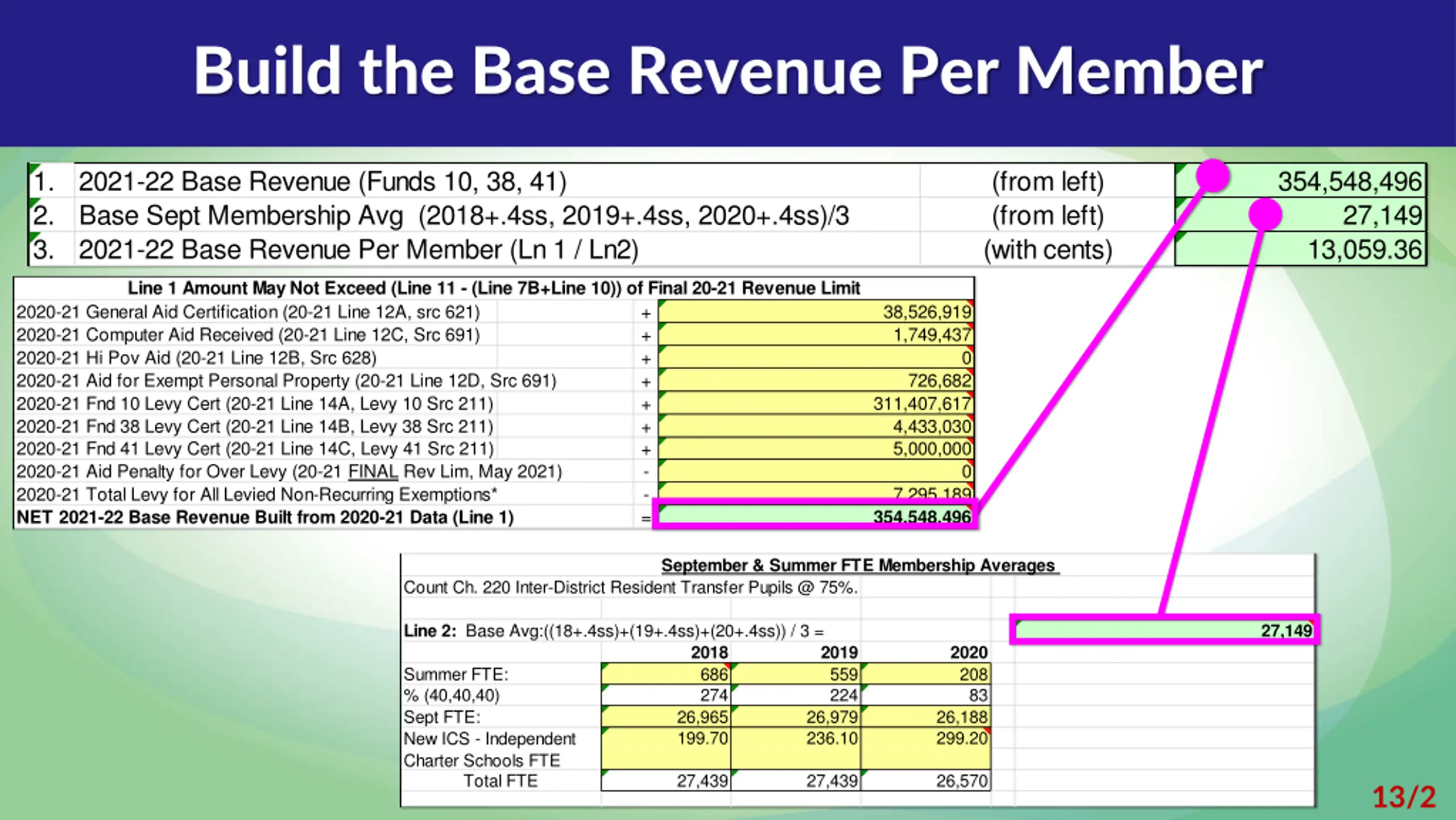The image size is (1456, 820).
Task: Select Sept FTE value 26,965
Action: click(702, 717)
